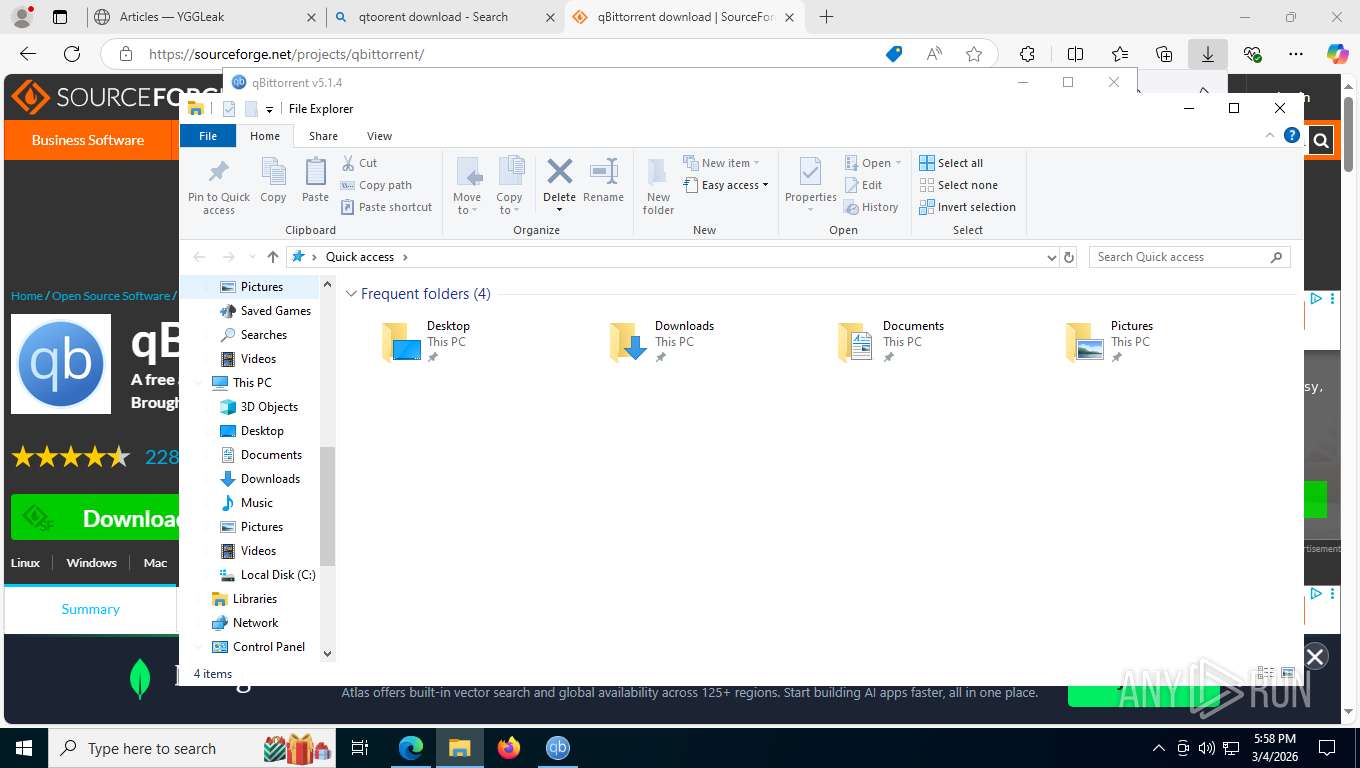This screenshot has width=1360, height=768.
Task: Click Cut in Clipboard group
Action: point(359,163)
